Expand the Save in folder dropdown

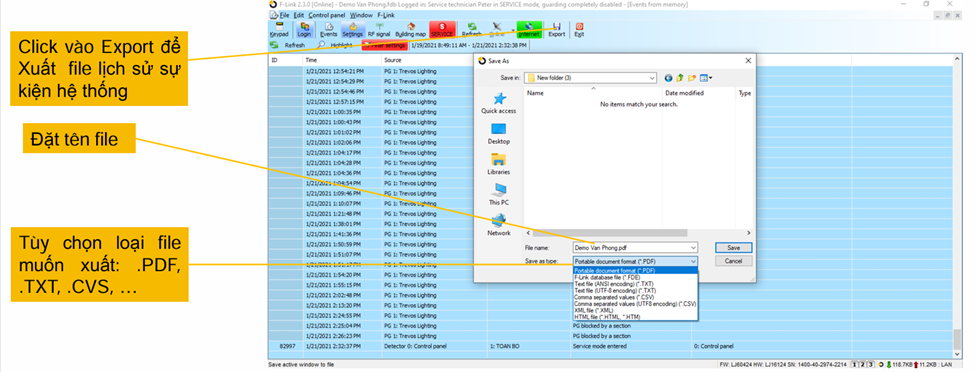point(652,78)
